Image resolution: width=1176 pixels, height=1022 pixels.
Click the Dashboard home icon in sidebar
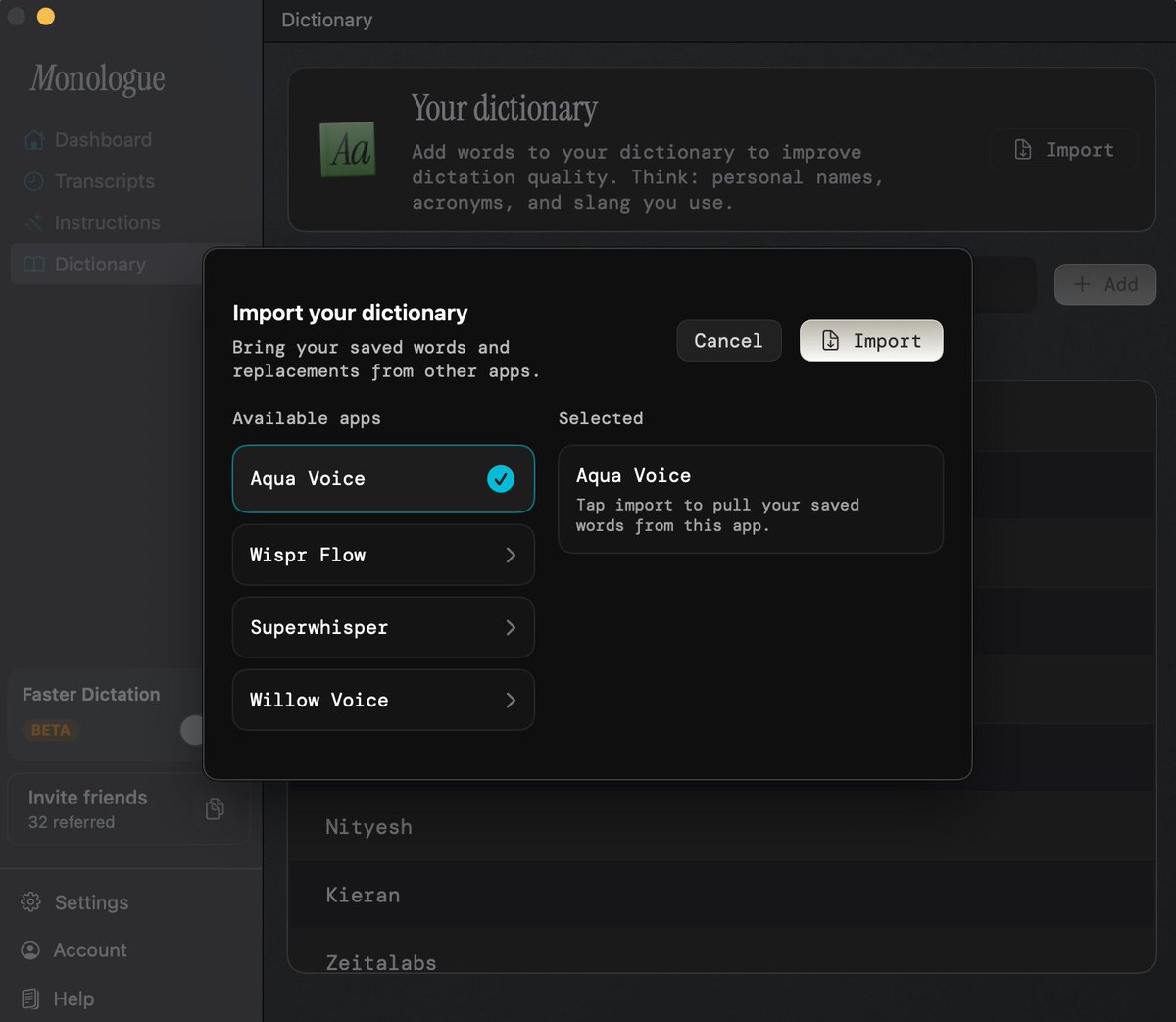[34, 140]
